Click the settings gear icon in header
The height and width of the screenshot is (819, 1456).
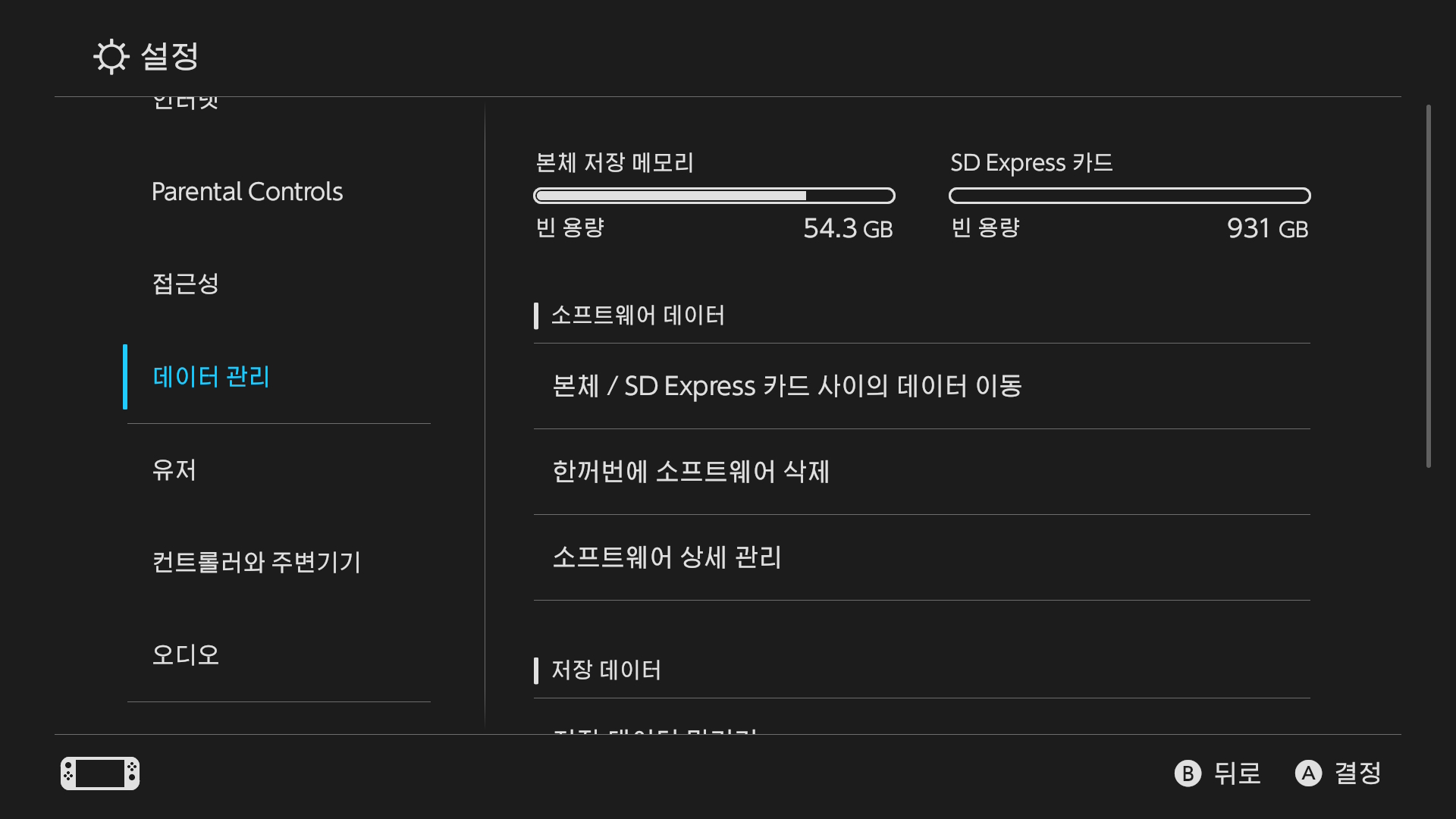(x=111, y=57)
